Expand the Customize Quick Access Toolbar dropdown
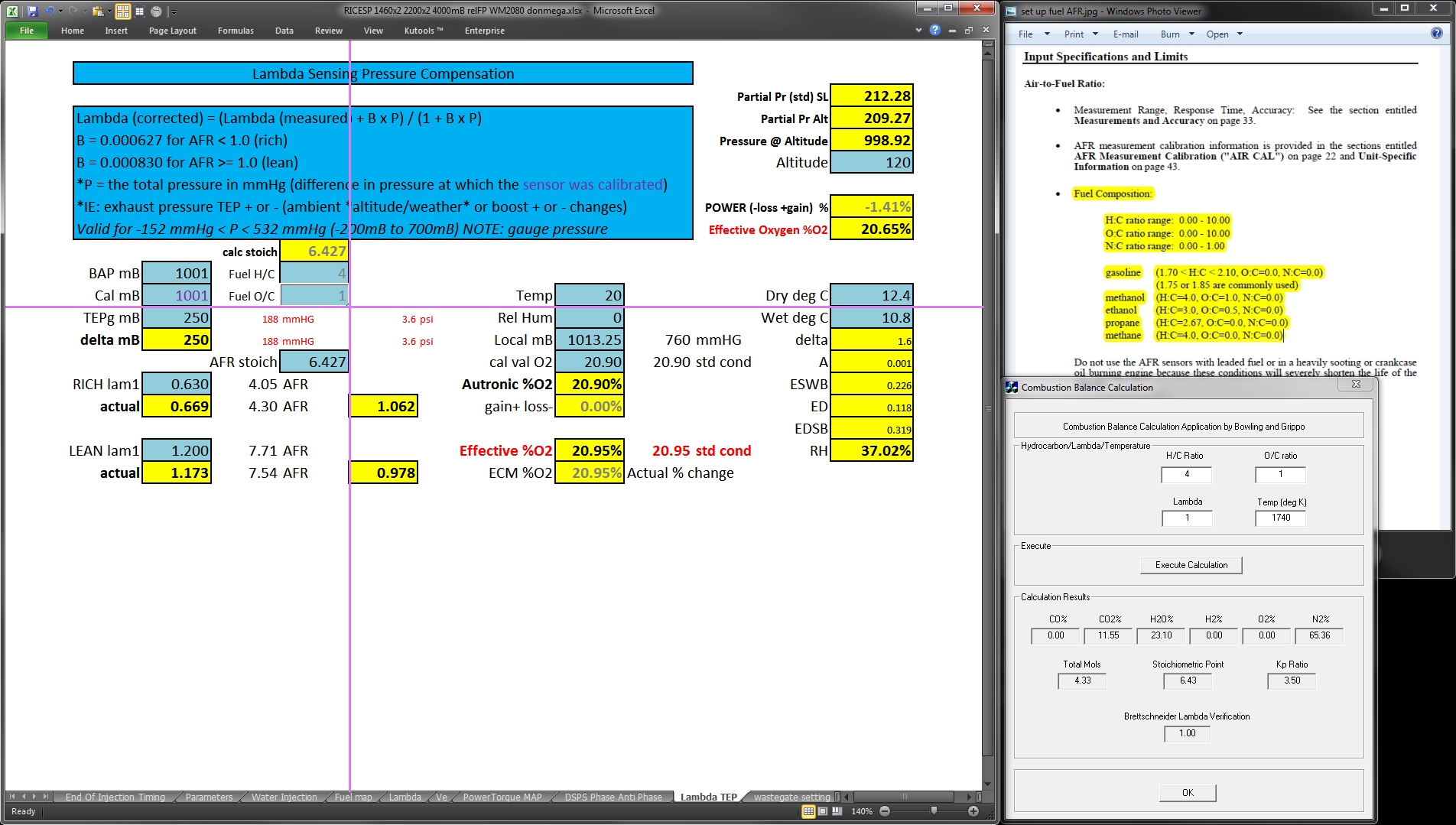This screenshot has height=825, width=1456. 174,12
